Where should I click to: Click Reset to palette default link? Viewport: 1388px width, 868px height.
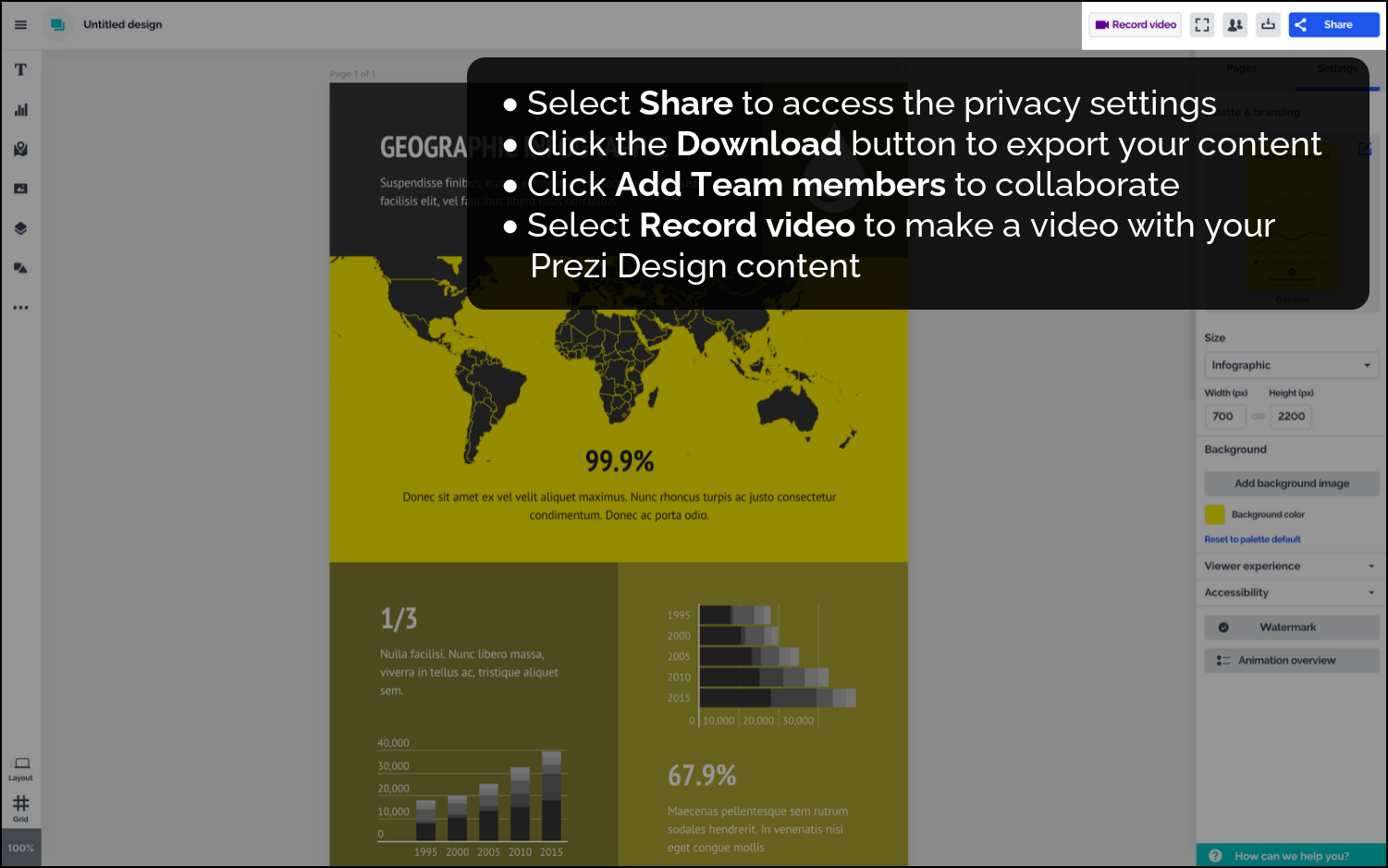pos(1252,540)
